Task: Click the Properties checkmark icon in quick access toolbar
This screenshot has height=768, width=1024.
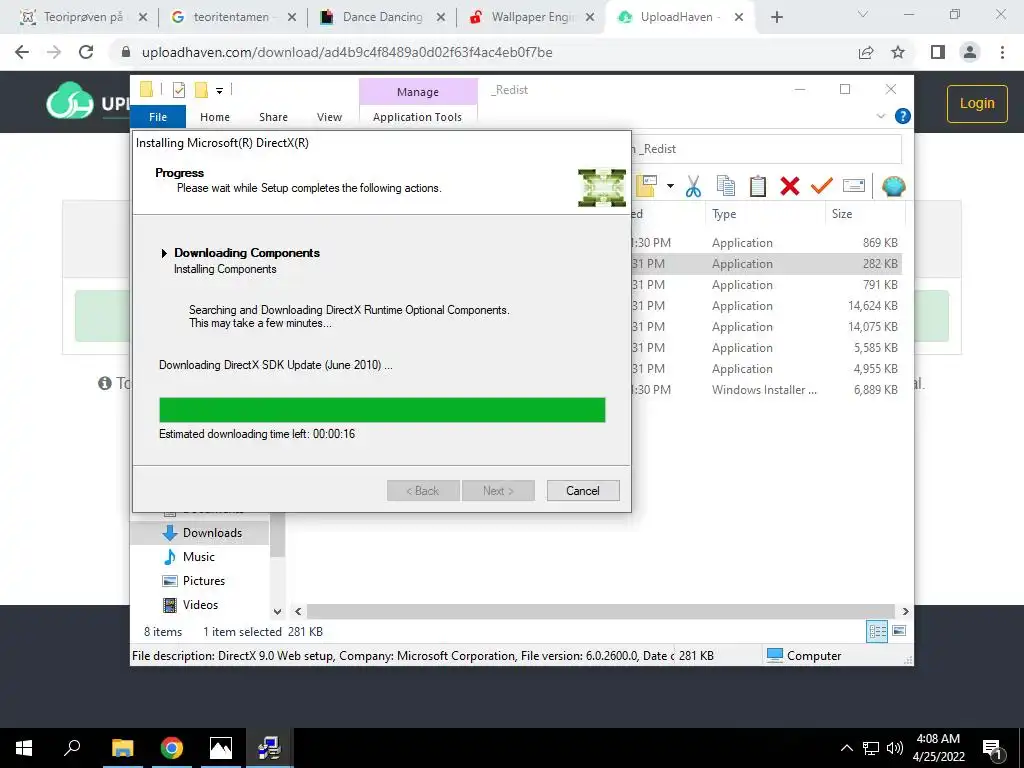Action: click(178, 90)
